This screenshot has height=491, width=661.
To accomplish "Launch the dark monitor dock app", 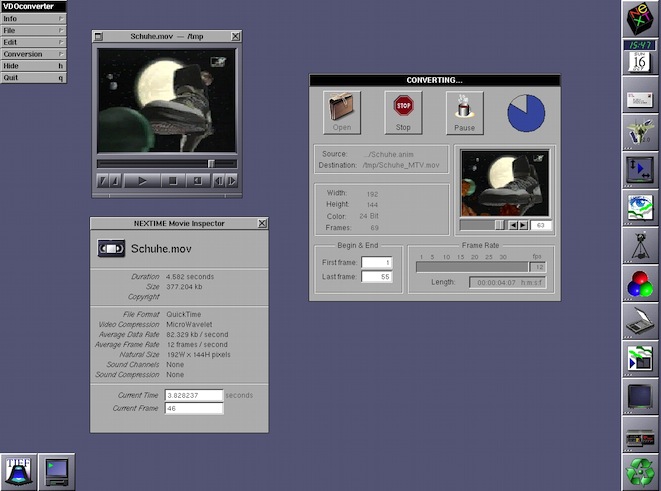I will pyautogui.click(x=640, y=396).
